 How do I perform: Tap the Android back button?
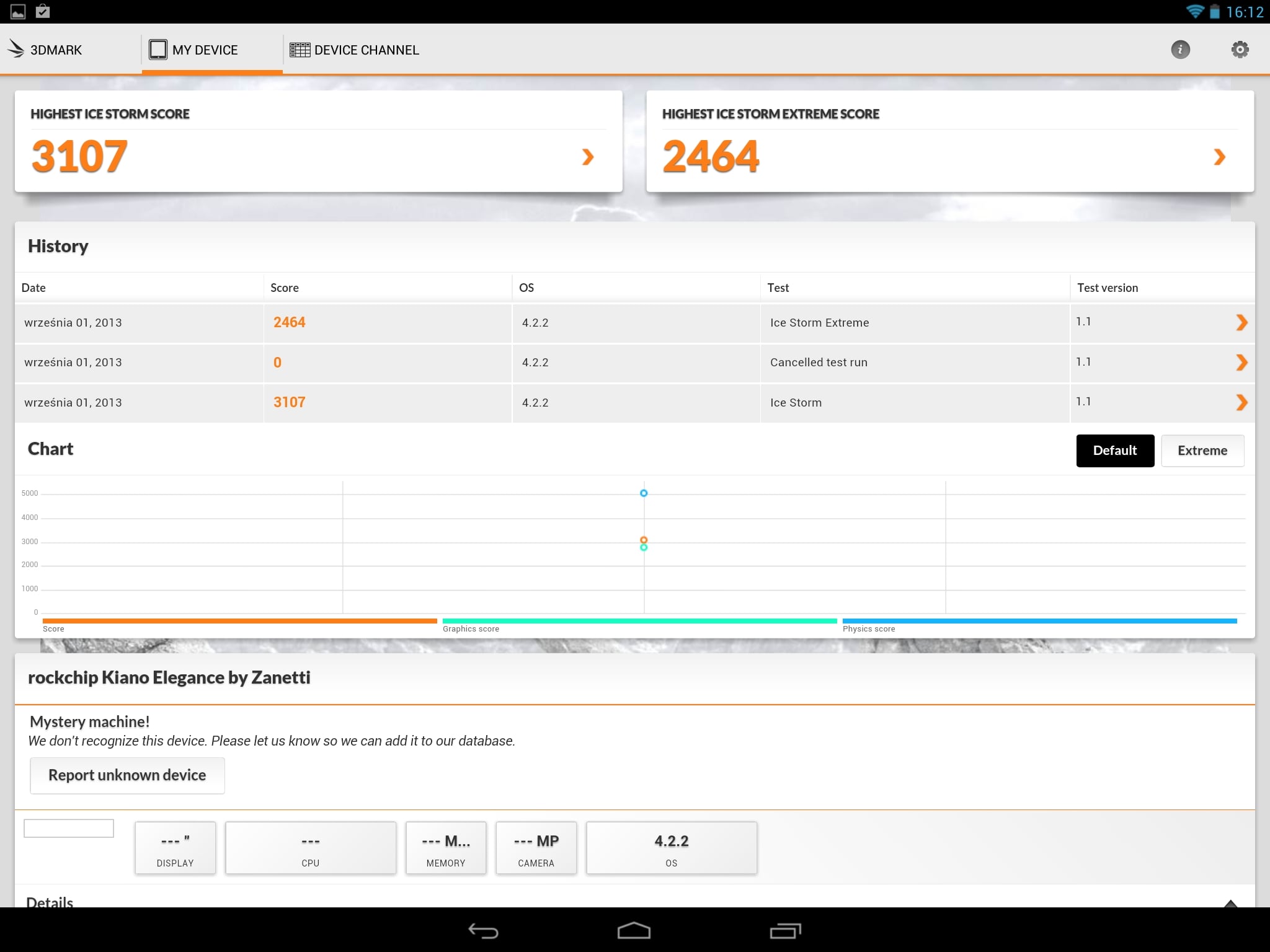point(483,930)
